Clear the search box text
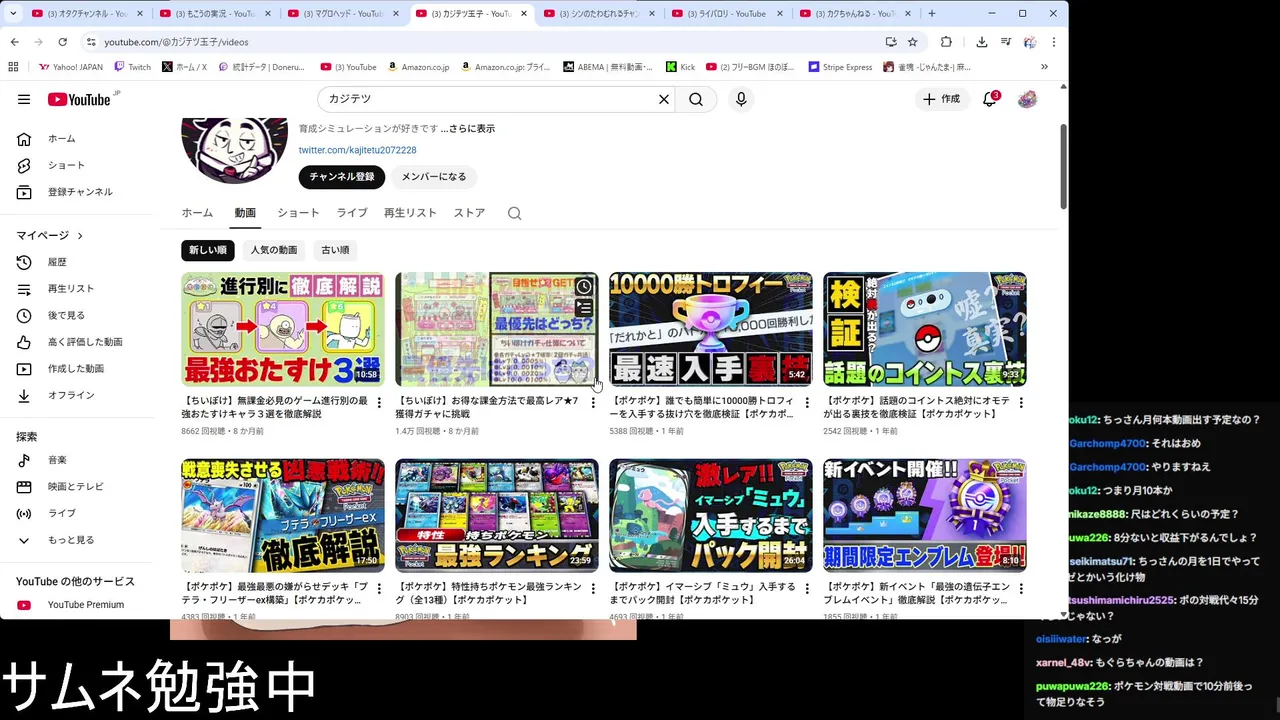The width and height of the screenshot is (1280, 720). click(663, 99)
